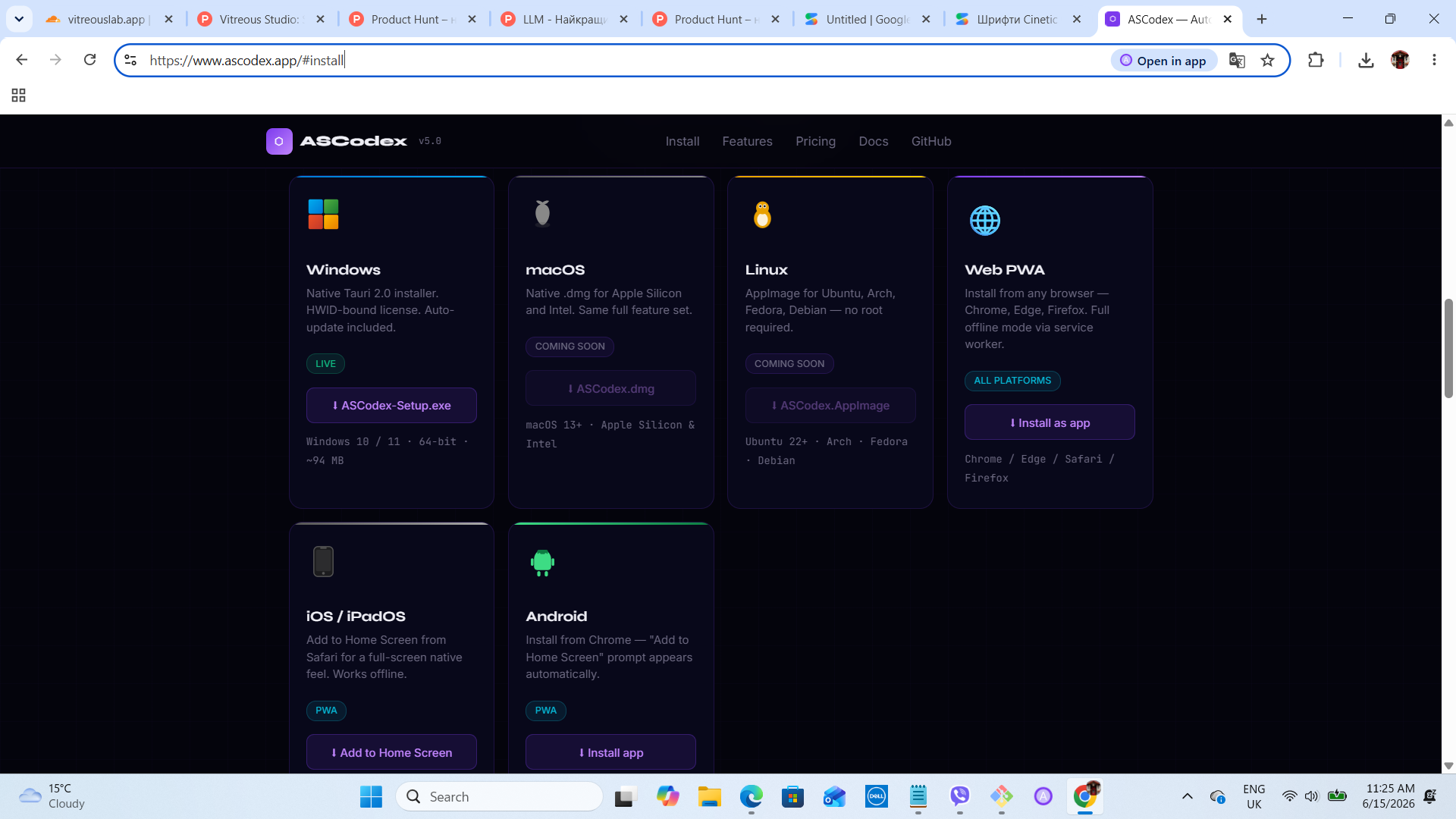Screen dimensions: 1456x819
Task: Click the page vertical scrollbar thumb
Action: point(1448,348)
